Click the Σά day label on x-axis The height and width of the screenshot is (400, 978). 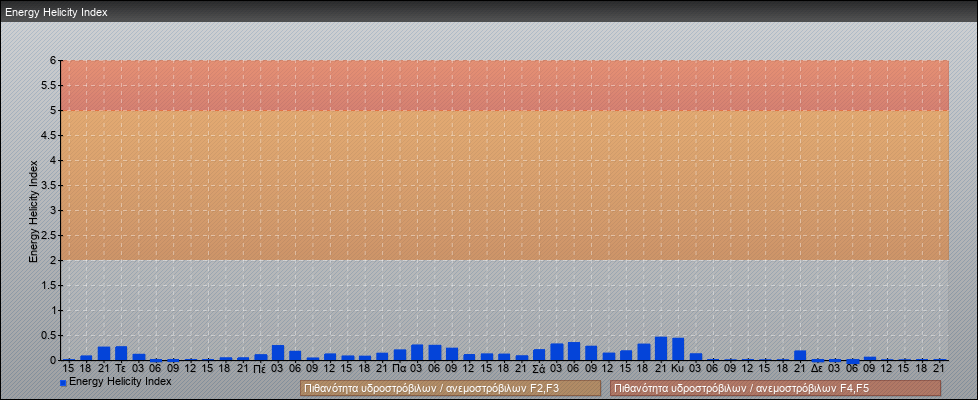pos(539,369)
